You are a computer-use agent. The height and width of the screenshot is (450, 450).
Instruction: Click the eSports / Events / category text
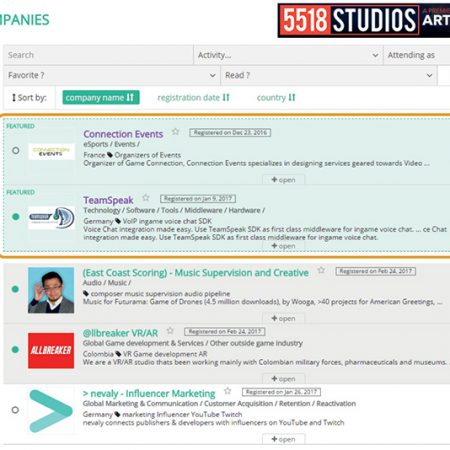(x=111, y=144)
